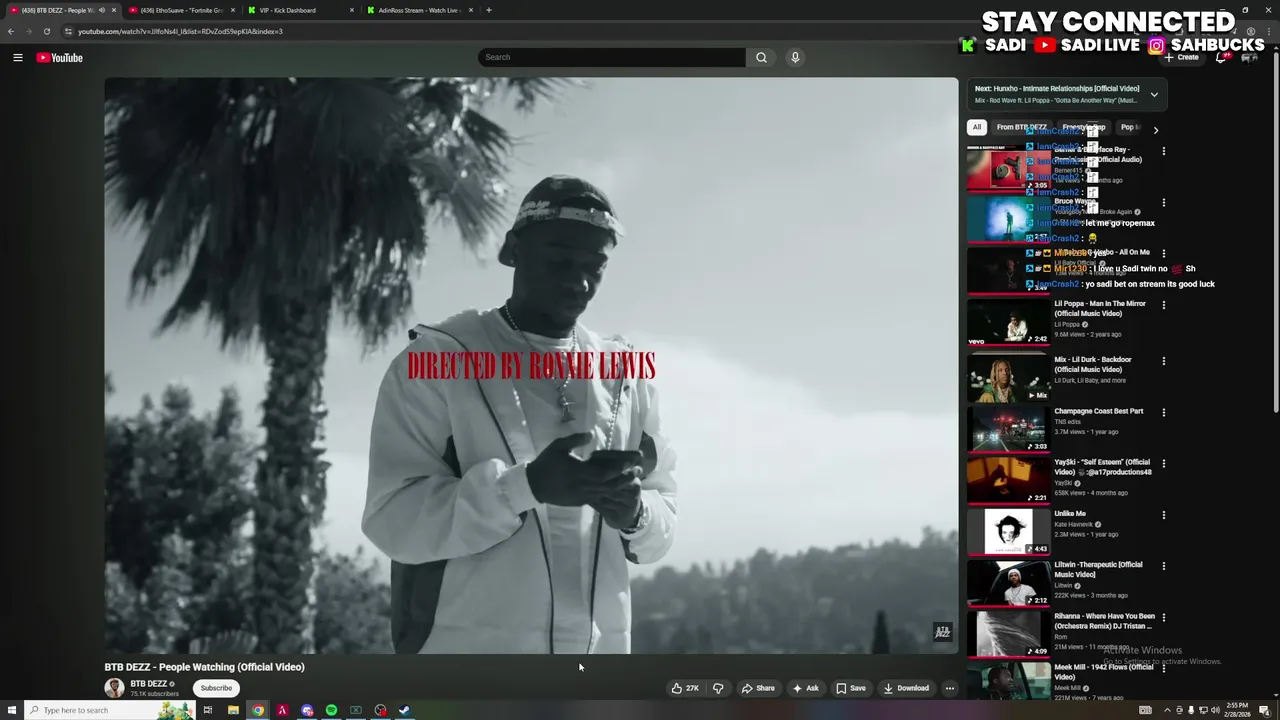Open YaySki Self Esteem thumbnail
The image size is (1280, 720).
[1008, 480]
